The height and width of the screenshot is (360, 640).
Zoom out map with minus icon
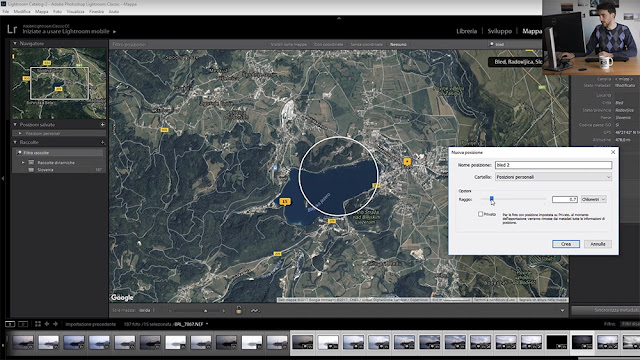tap(170, 311)
